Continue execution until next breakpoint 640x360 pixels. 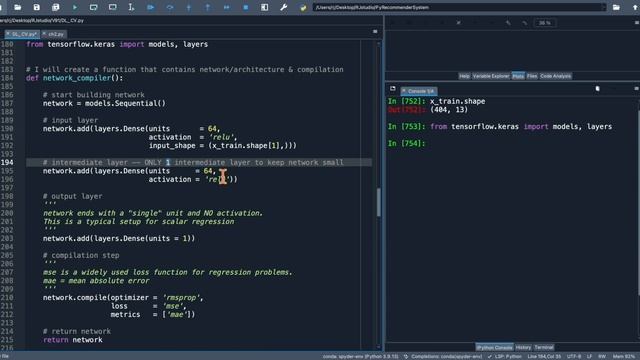point(227,7)
